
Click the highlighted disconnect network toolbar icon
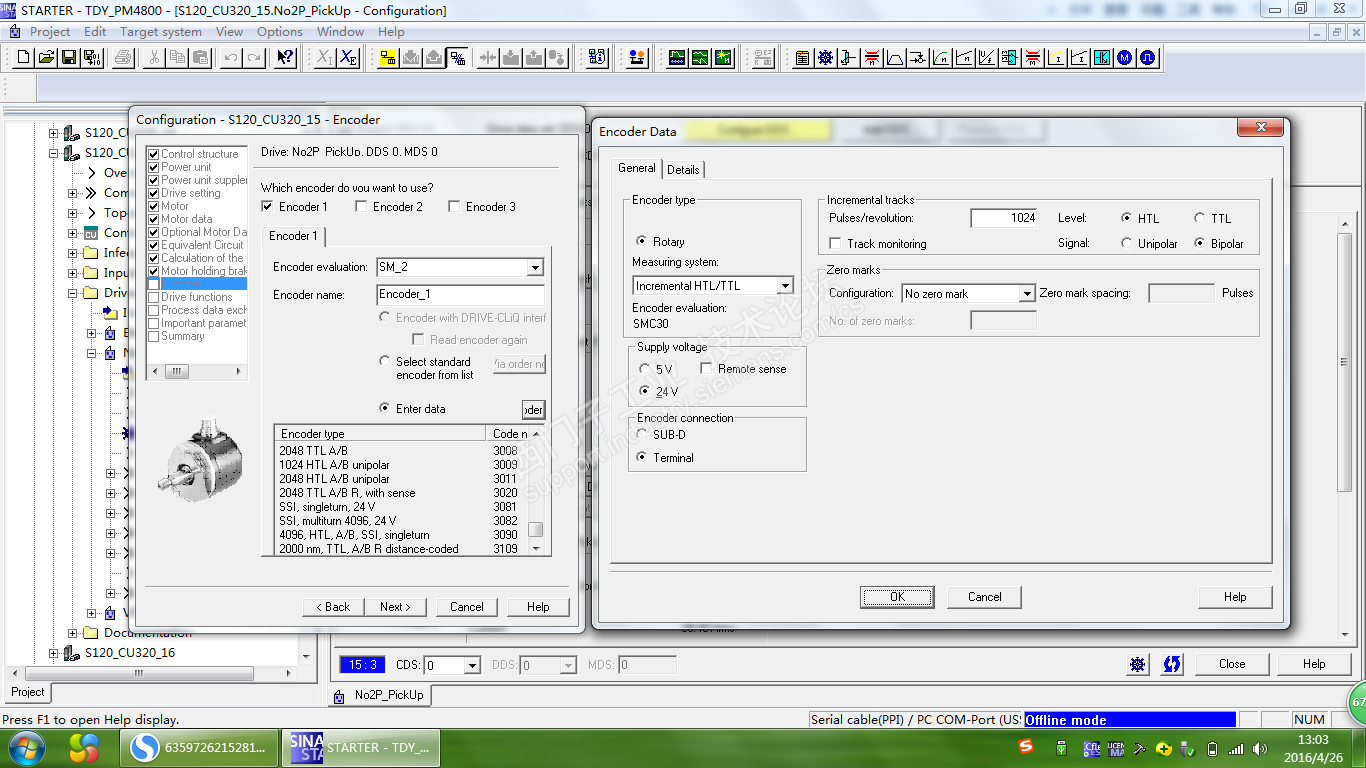(x=457, y=58)
